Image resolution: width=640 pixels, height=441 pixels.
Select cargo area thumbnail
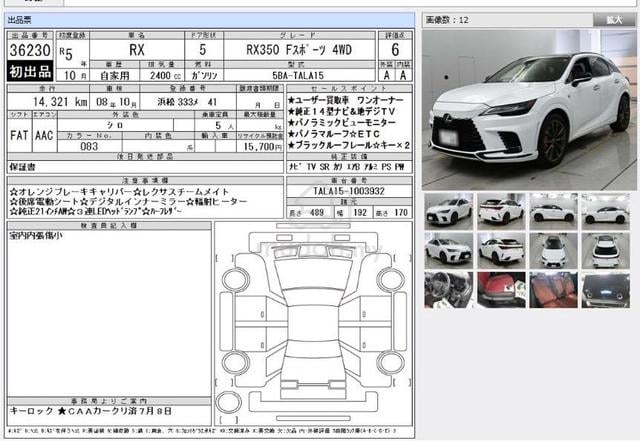point(606,290)
